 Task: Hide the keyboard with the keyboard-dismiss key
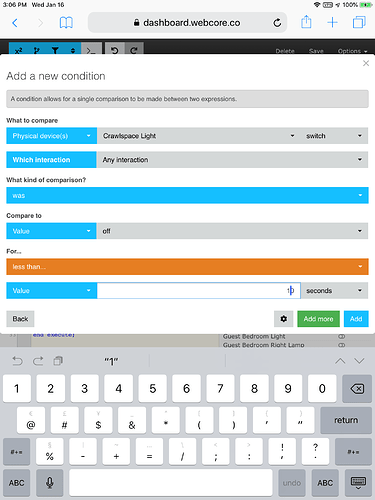click(358, 483)
